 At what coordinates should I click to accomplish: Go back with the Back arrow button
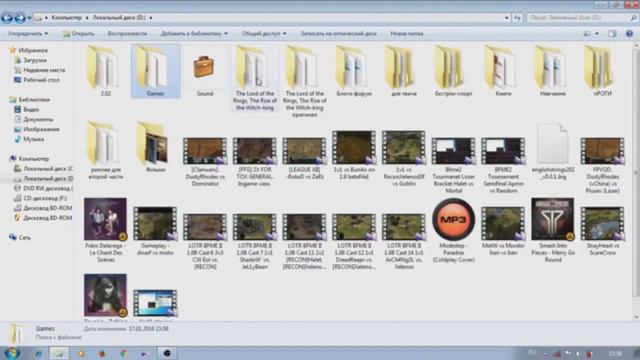click(7, 18)
